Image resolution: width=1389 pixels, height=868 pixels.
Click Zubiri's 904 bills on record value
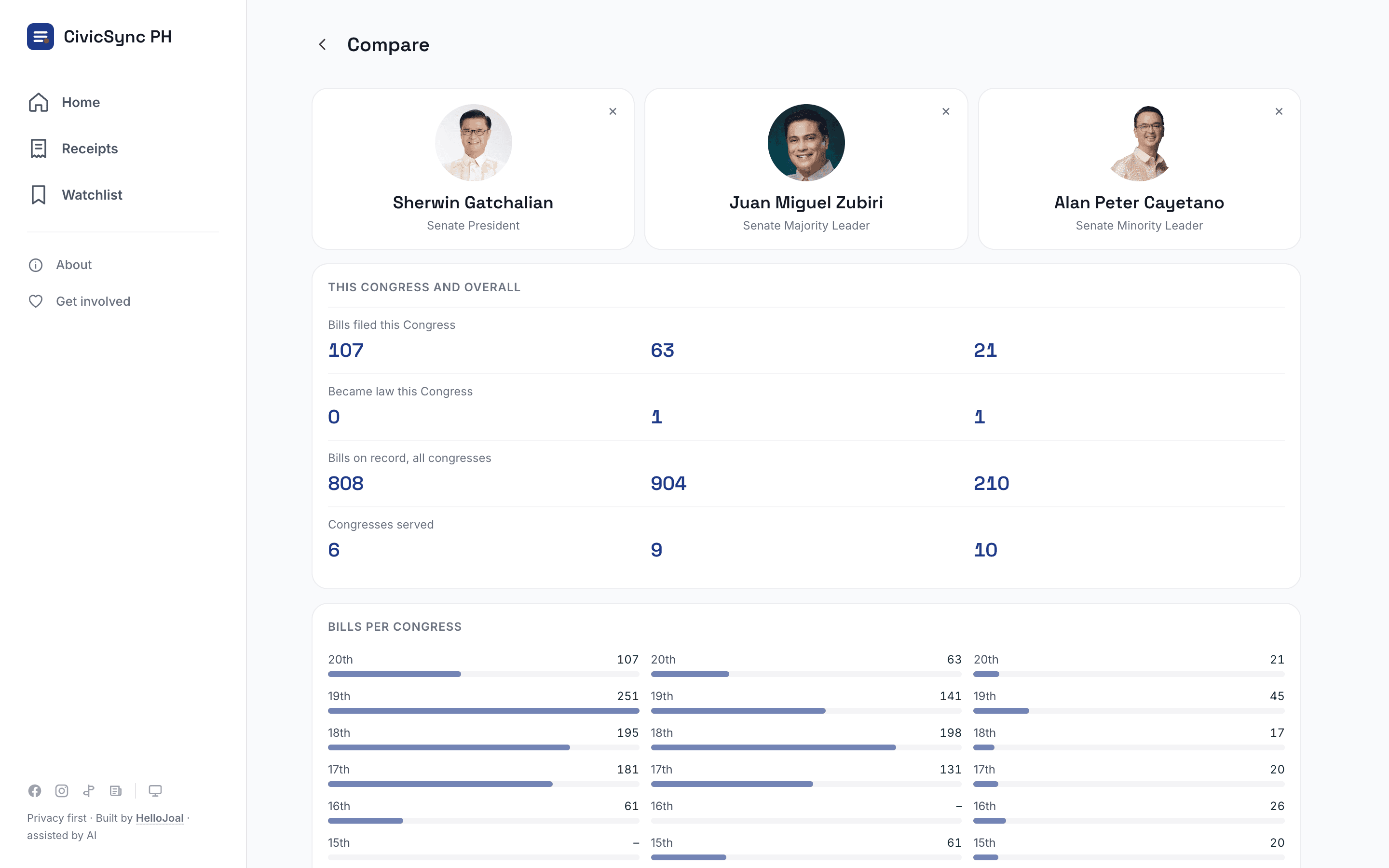coord(668,483)
